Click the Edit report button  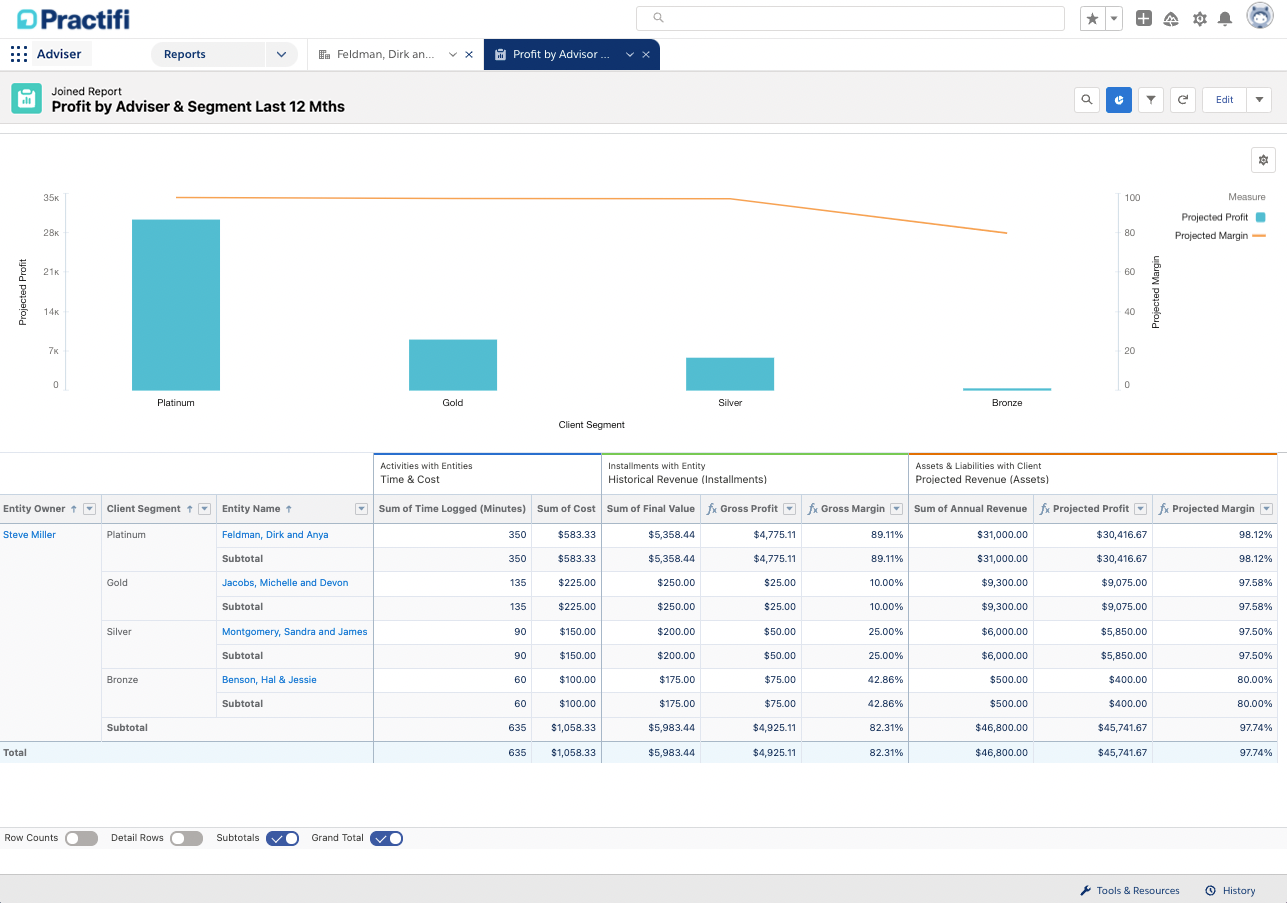click(x=1224, y=100)
